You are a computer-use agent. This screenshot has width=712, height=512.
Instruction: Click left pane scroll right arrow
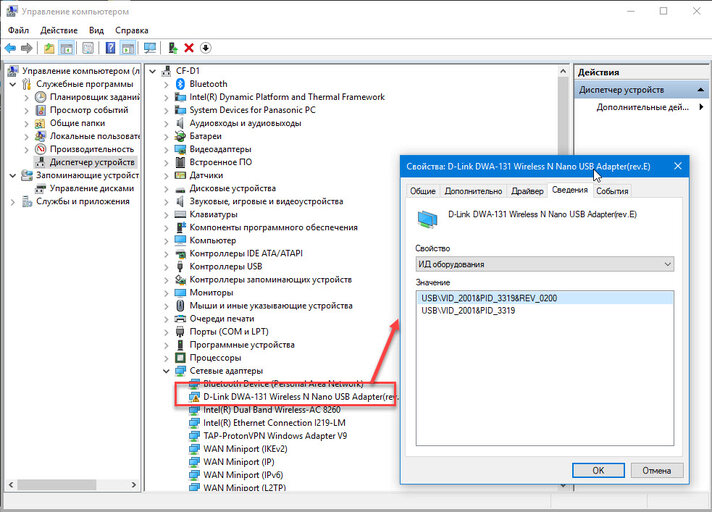134,485
